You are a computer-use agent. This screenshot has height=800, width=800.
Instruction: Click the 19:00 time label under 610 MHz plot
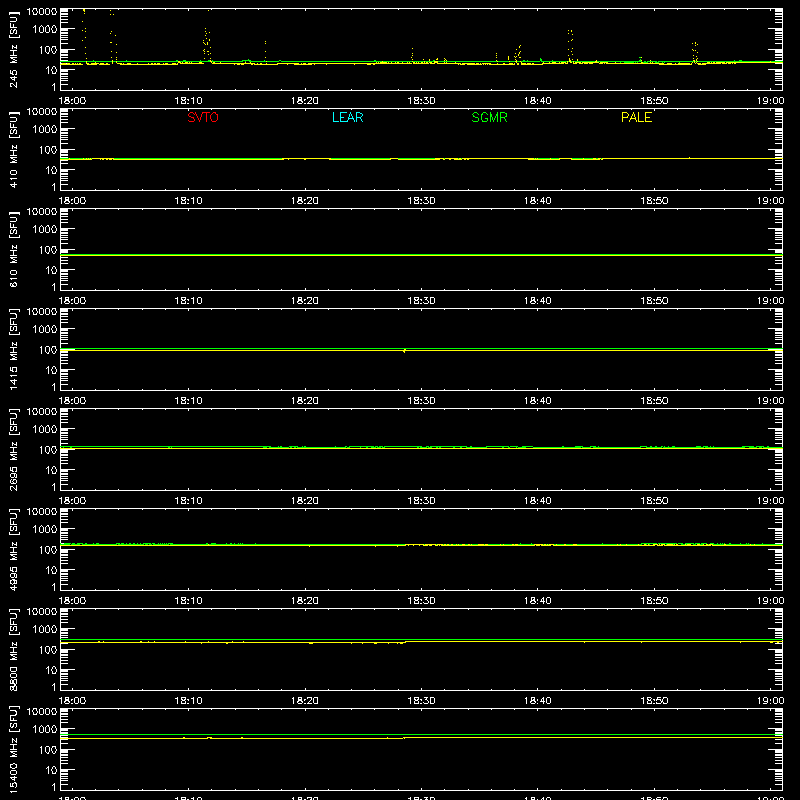pyautogui.click(x=770, y=301)
